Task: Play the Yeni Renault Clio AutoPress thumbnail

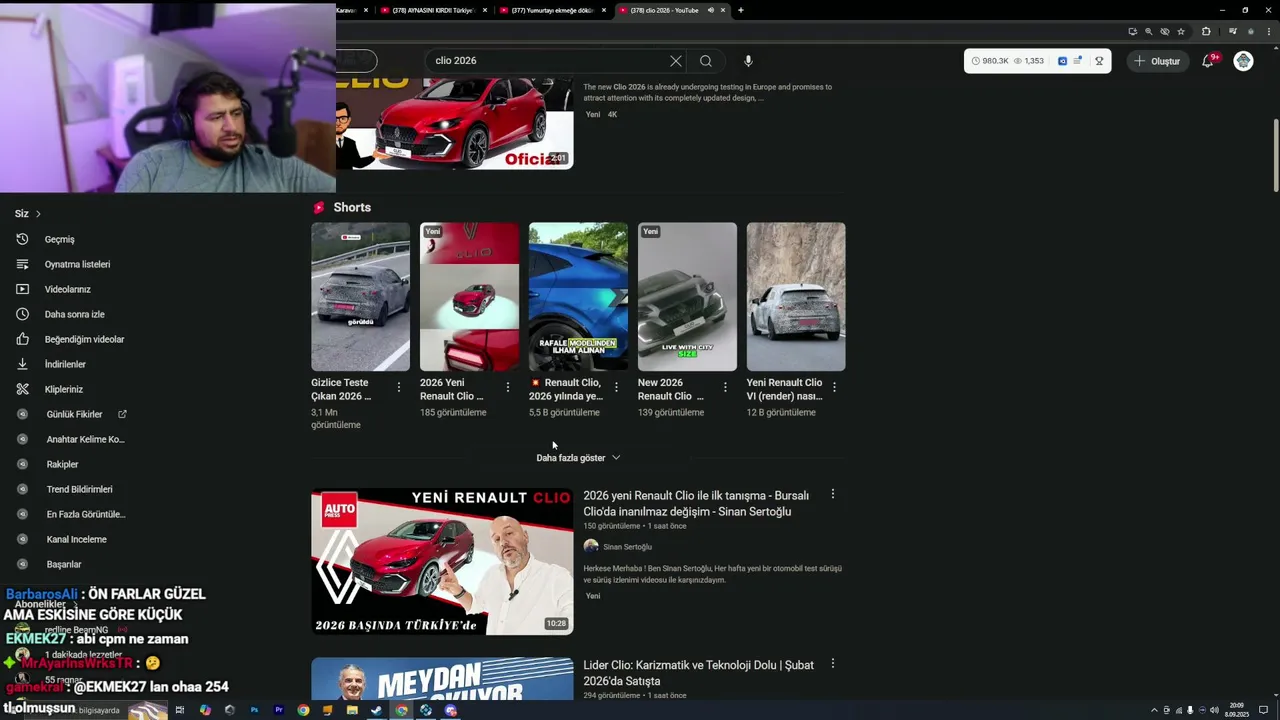Action: (x=442, y=562)
